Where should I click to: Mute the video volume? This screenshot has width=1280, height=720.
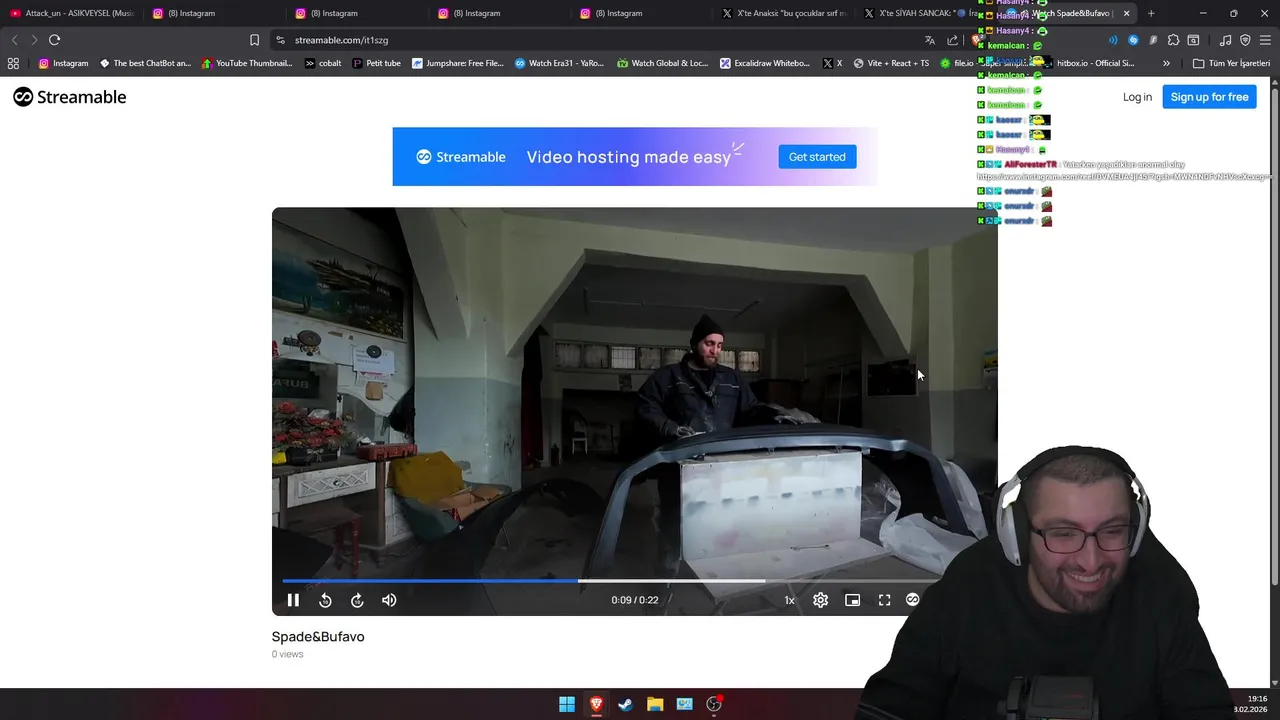[389, 600]
